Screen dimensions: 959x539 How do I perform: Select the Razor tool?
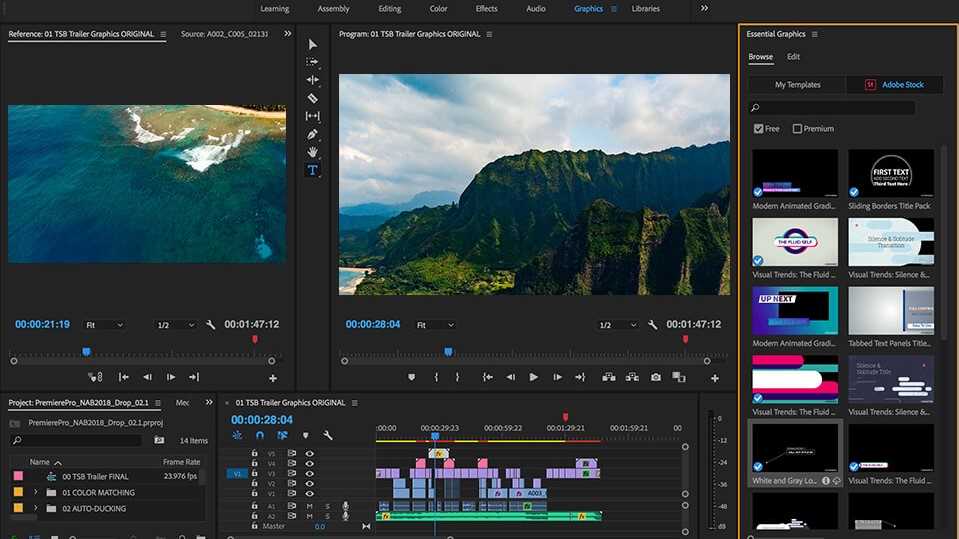312,98
